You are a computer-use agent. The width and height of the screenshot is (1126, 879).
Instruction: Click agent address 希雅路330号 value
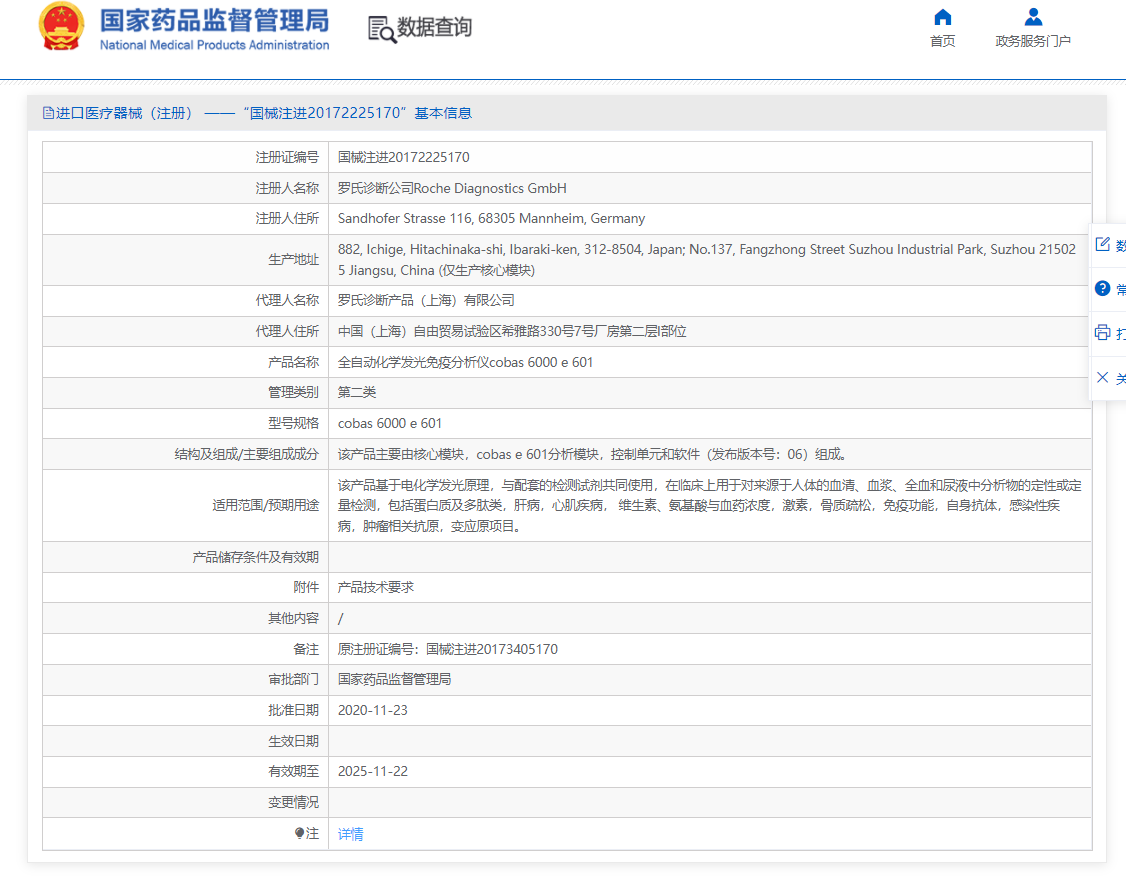(x=512, y=331)
